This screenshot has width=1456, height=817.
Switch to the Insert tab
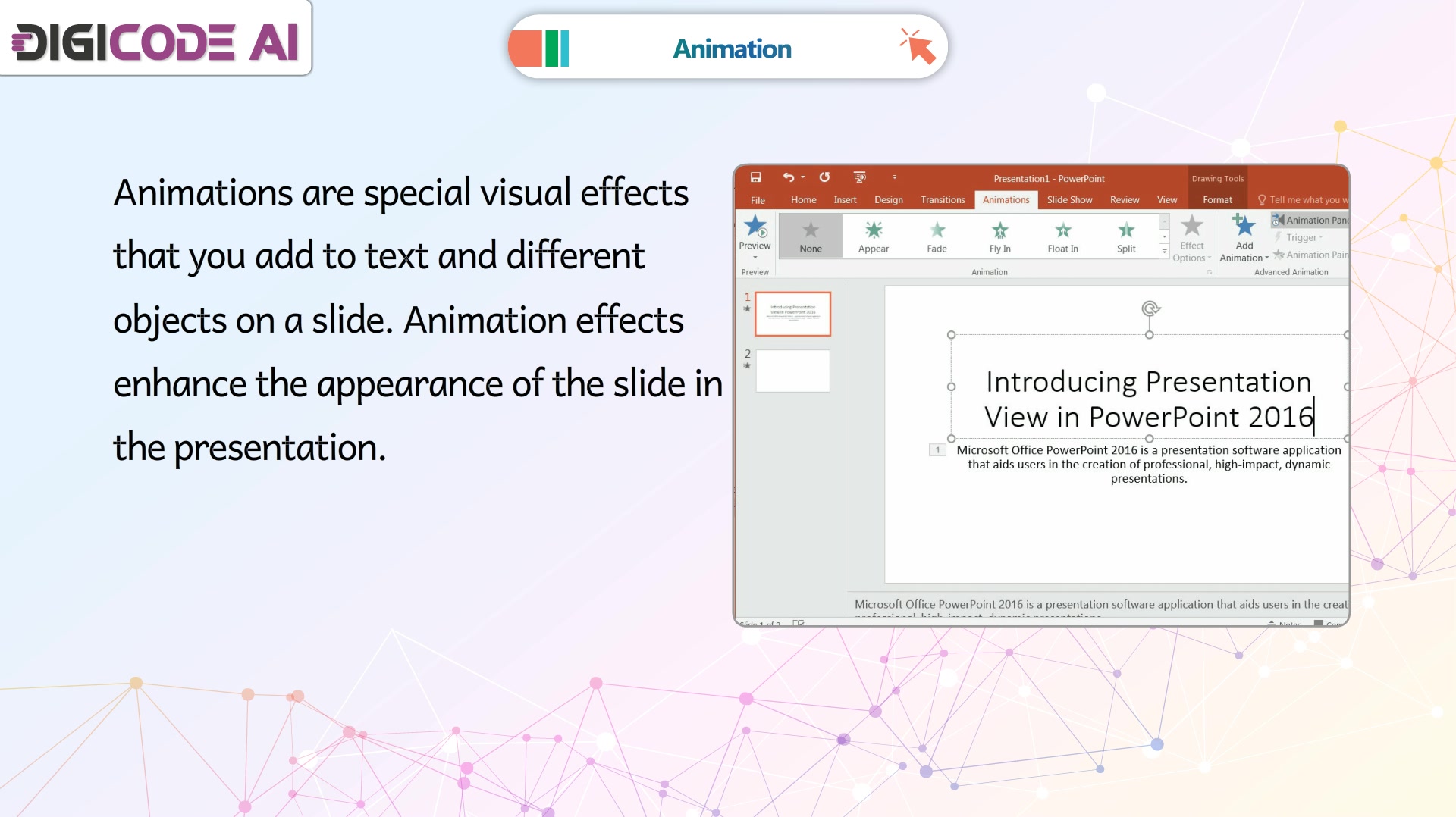point(845,200)
